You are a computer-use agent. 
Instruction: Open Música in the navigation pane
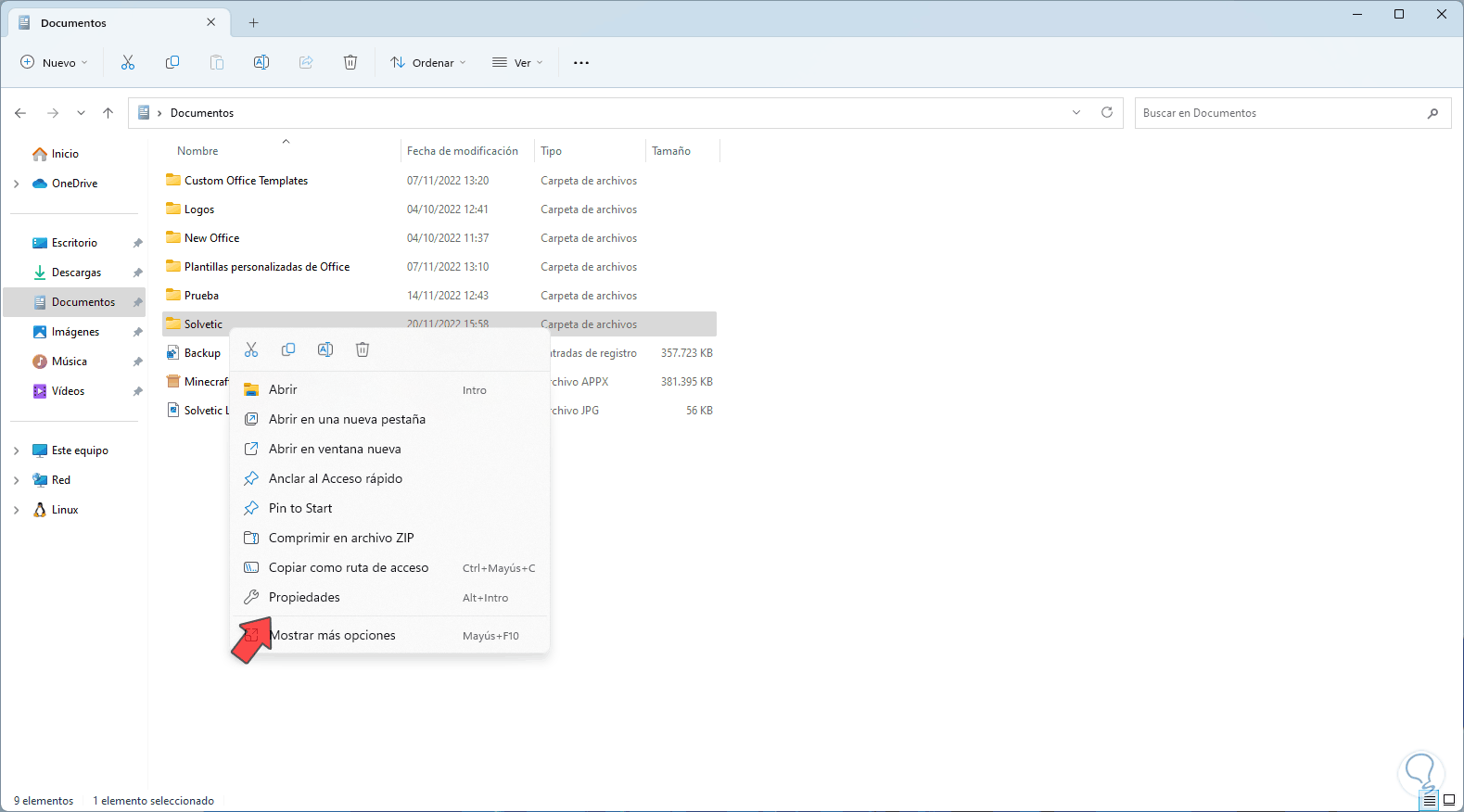[x=74, y=362]
